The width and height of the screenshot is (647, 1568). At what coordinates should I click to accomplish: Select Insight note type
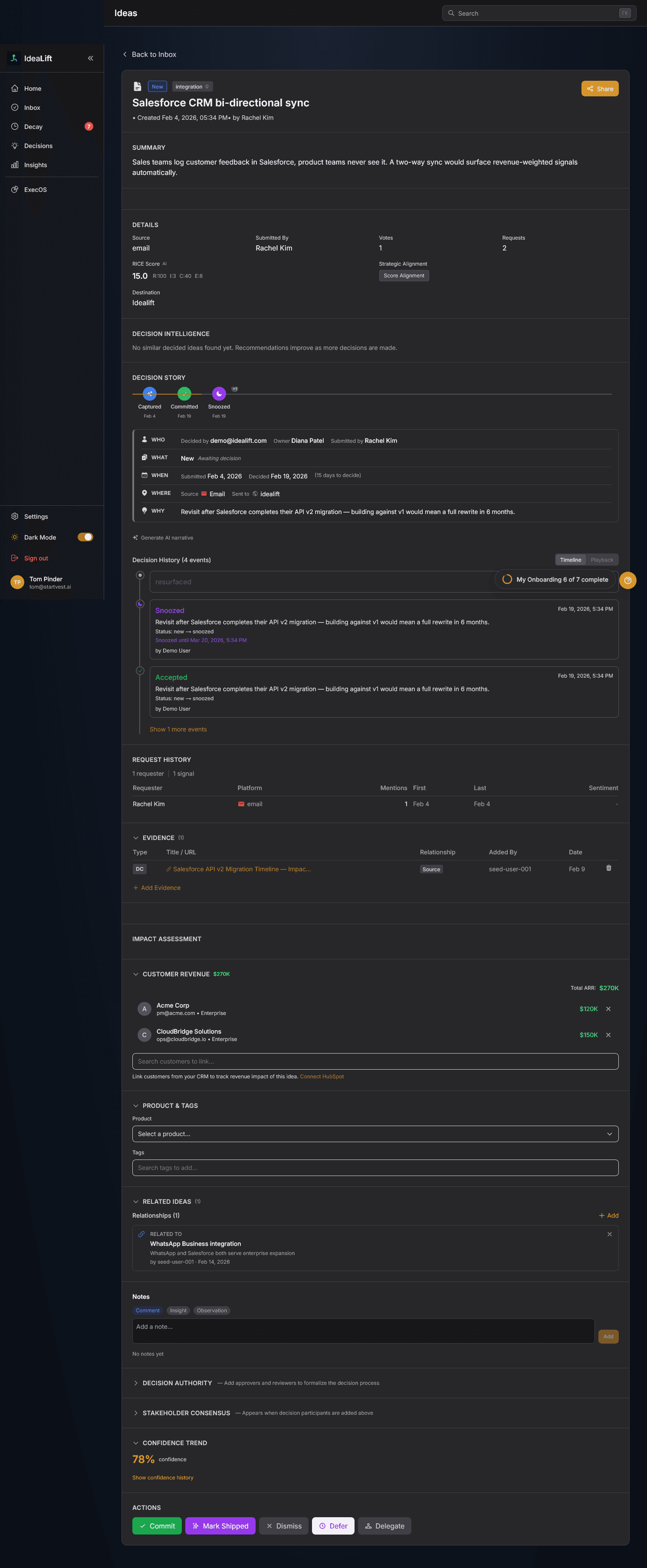pos(178,1311)
